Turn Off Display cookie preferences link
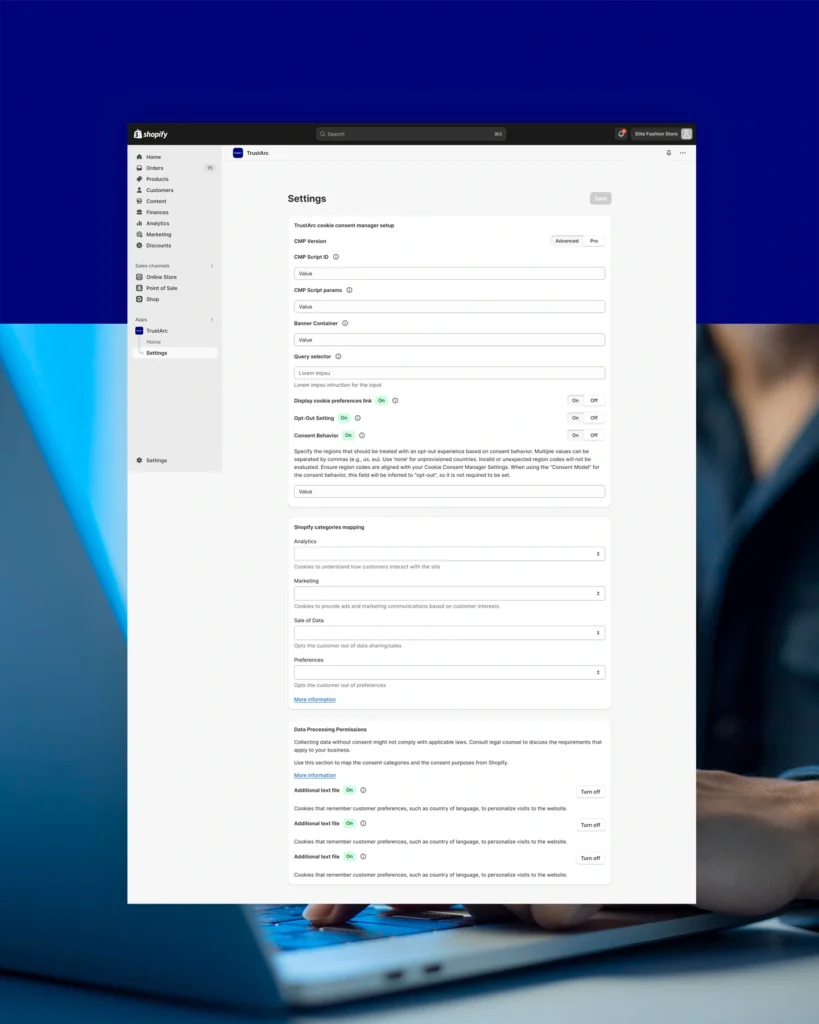This screenshot has height=1024, width=819. 594,400
